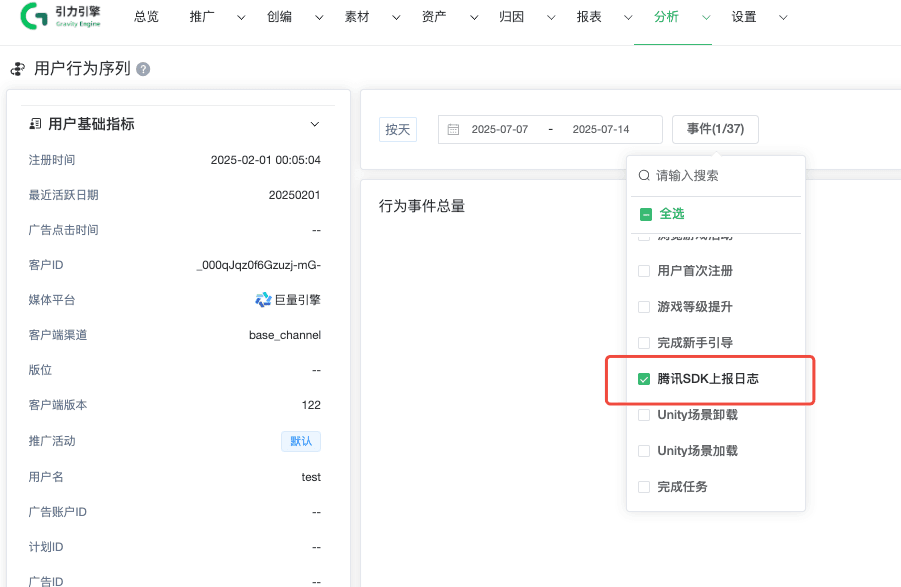
Task: Expand the 归因 menu chevron
Action: (x=551, y=18)
